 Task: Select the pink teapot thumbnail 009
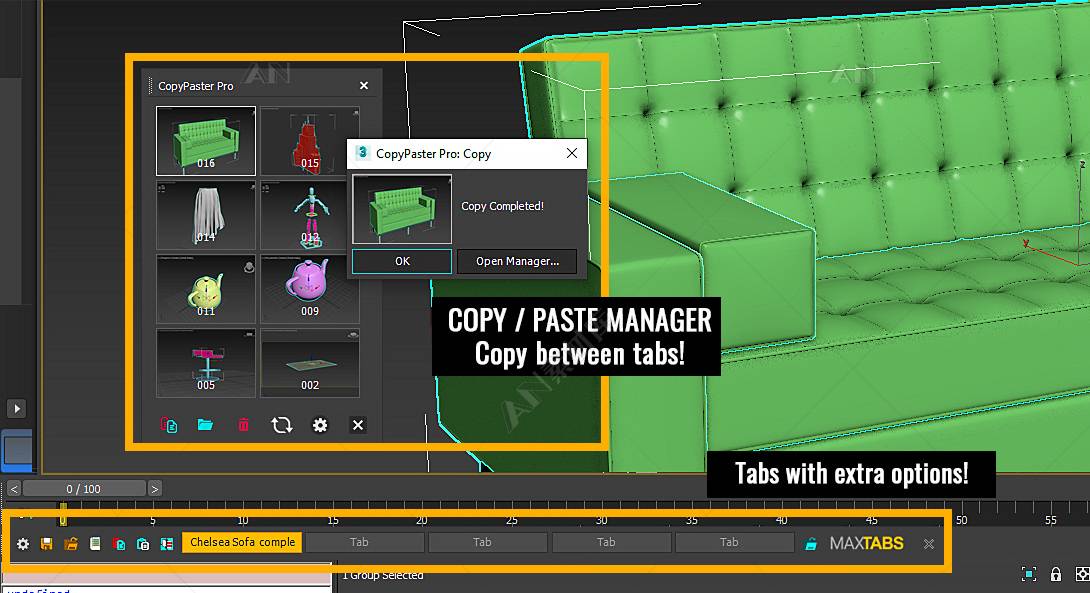point(310,289)
